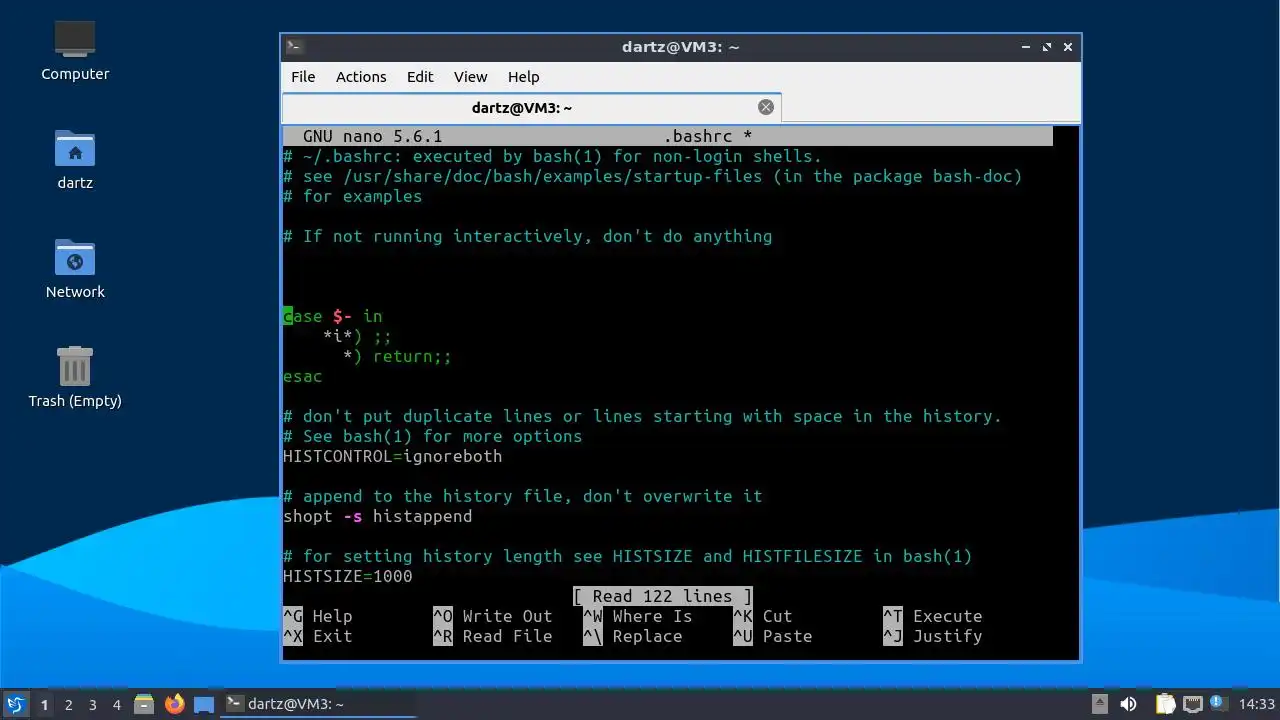Click the ^K Cut shortcut label
Viewport: 1280px width, 720px height.
pyautogui.click(x=763, y=616)
